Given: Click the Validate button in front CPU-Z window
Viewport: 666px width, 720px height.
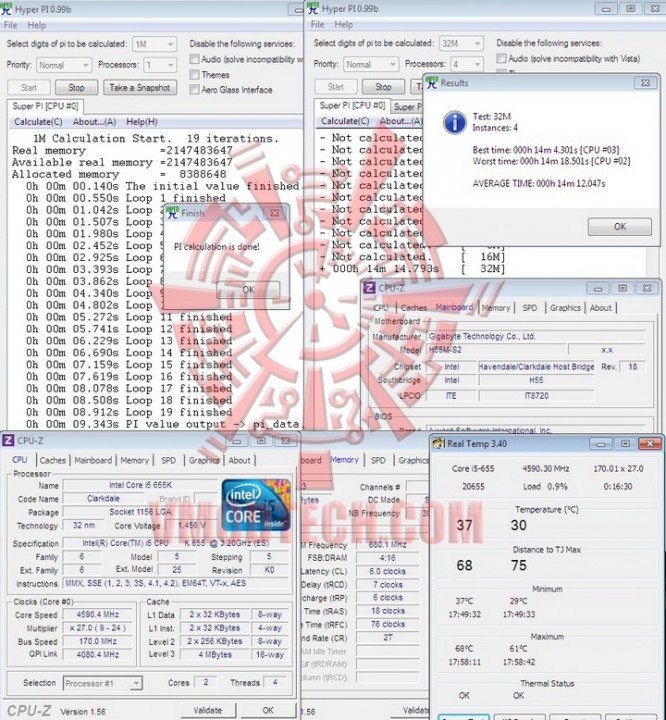Looking at the screenshot, I should (208, 710).
